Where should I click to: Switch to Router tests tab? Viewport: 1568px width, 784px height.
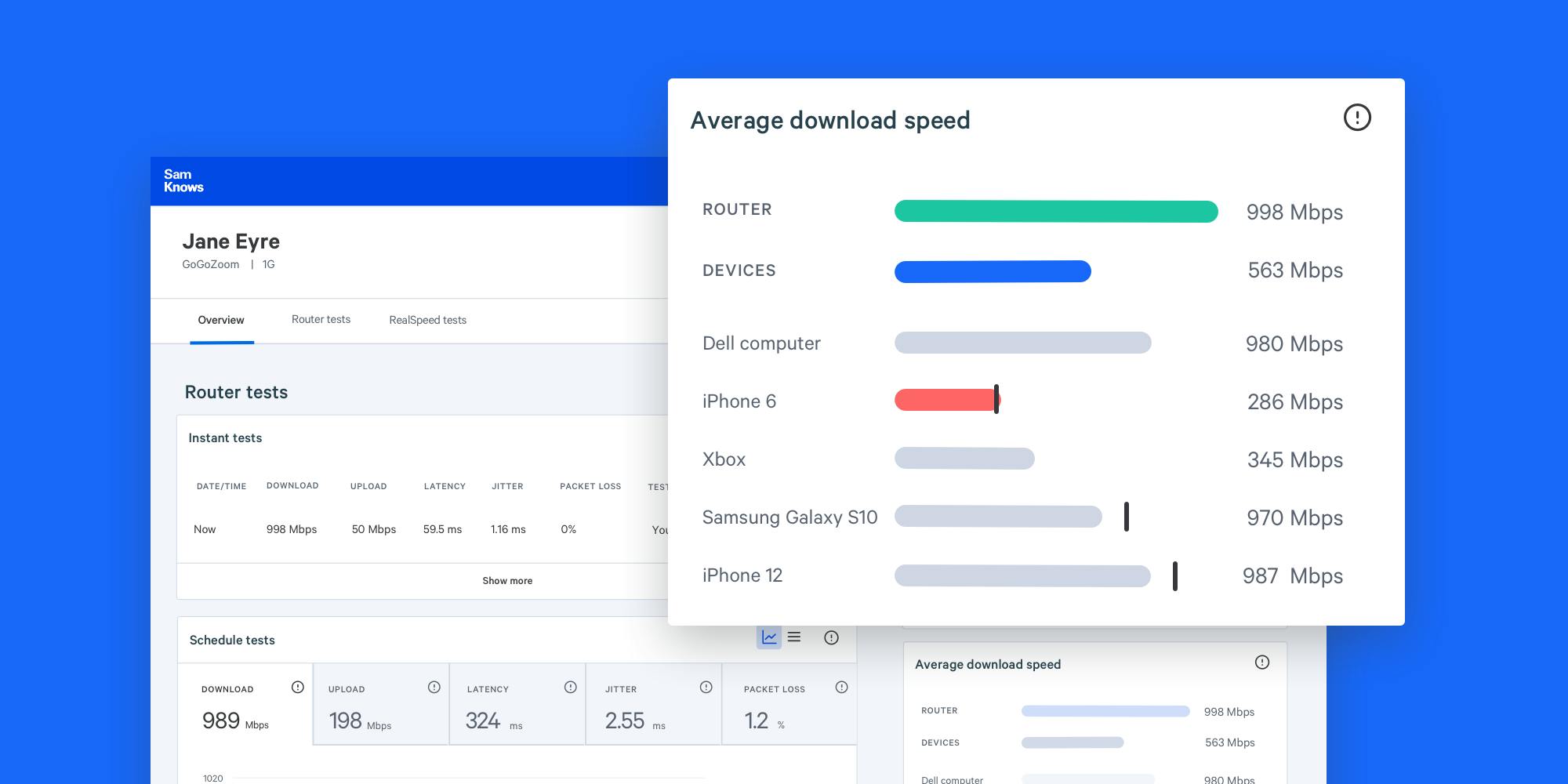click(321, 319)
